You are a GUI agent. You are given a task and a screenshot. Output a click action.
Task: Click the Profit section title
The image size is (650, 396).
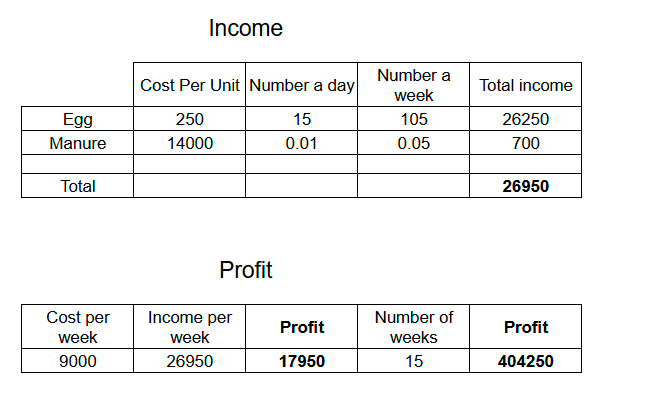pos(246,270)
